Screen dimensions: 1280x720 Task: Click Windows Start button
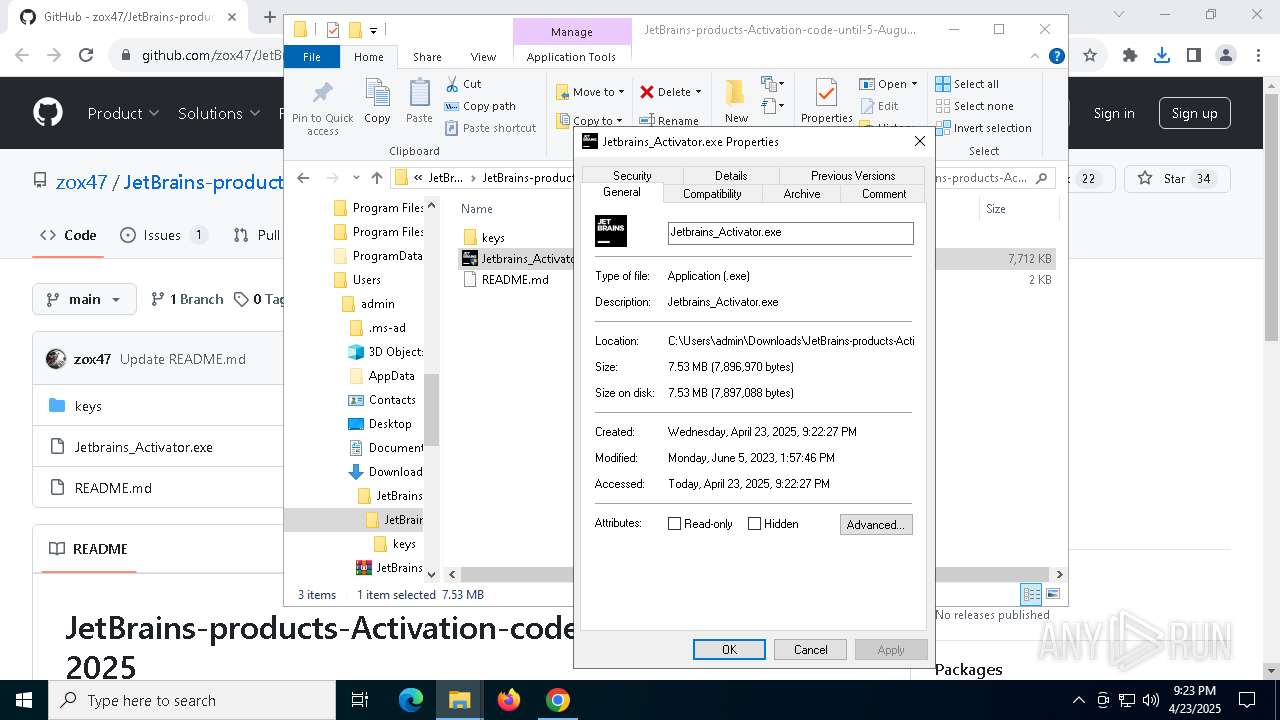(x=24, y=700)
